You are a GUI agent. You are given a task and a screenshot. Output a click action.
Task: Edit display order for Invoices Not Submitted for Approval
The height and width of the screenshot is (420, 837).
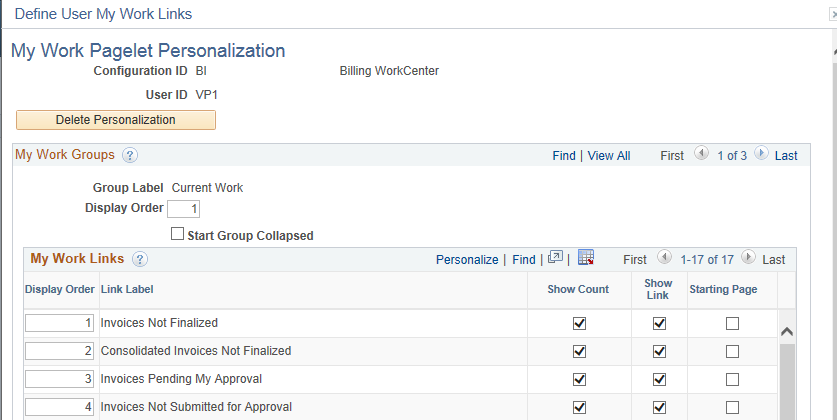tap(60, 407)
